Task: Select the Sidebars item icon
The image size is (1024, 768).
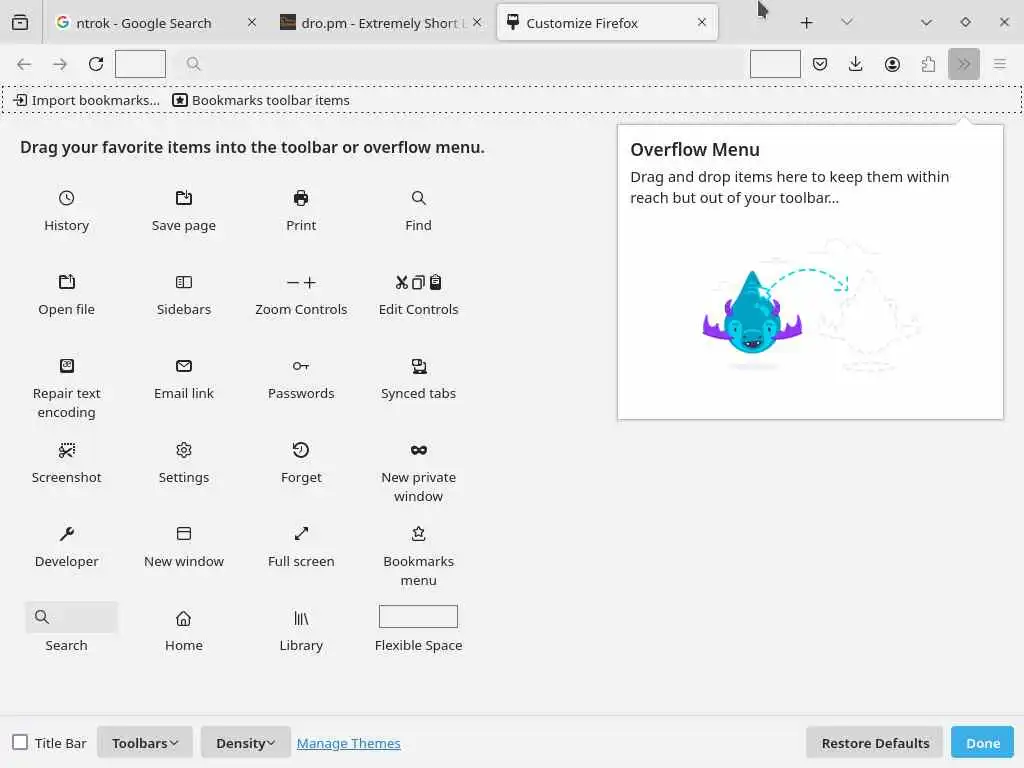Action: pos(184,282)
